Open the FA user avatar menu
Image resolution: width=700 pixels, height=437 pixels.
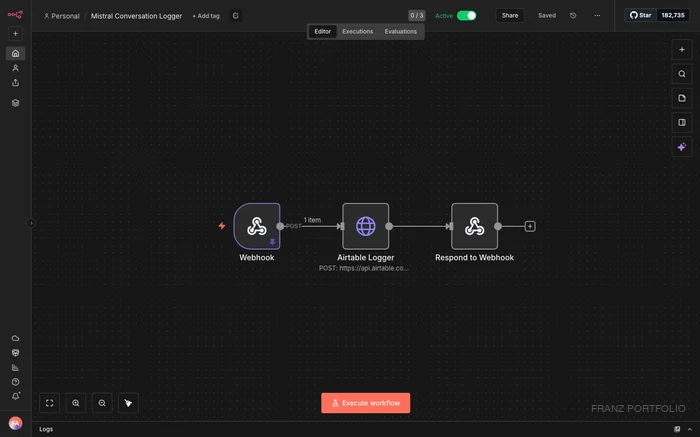pos(15,423)
